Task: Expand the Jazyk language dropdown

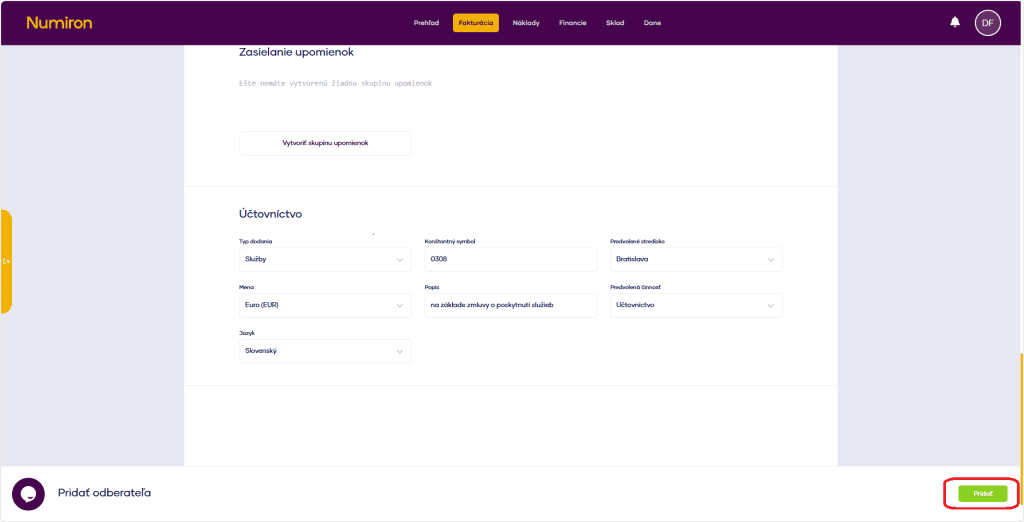Action: 324,351
